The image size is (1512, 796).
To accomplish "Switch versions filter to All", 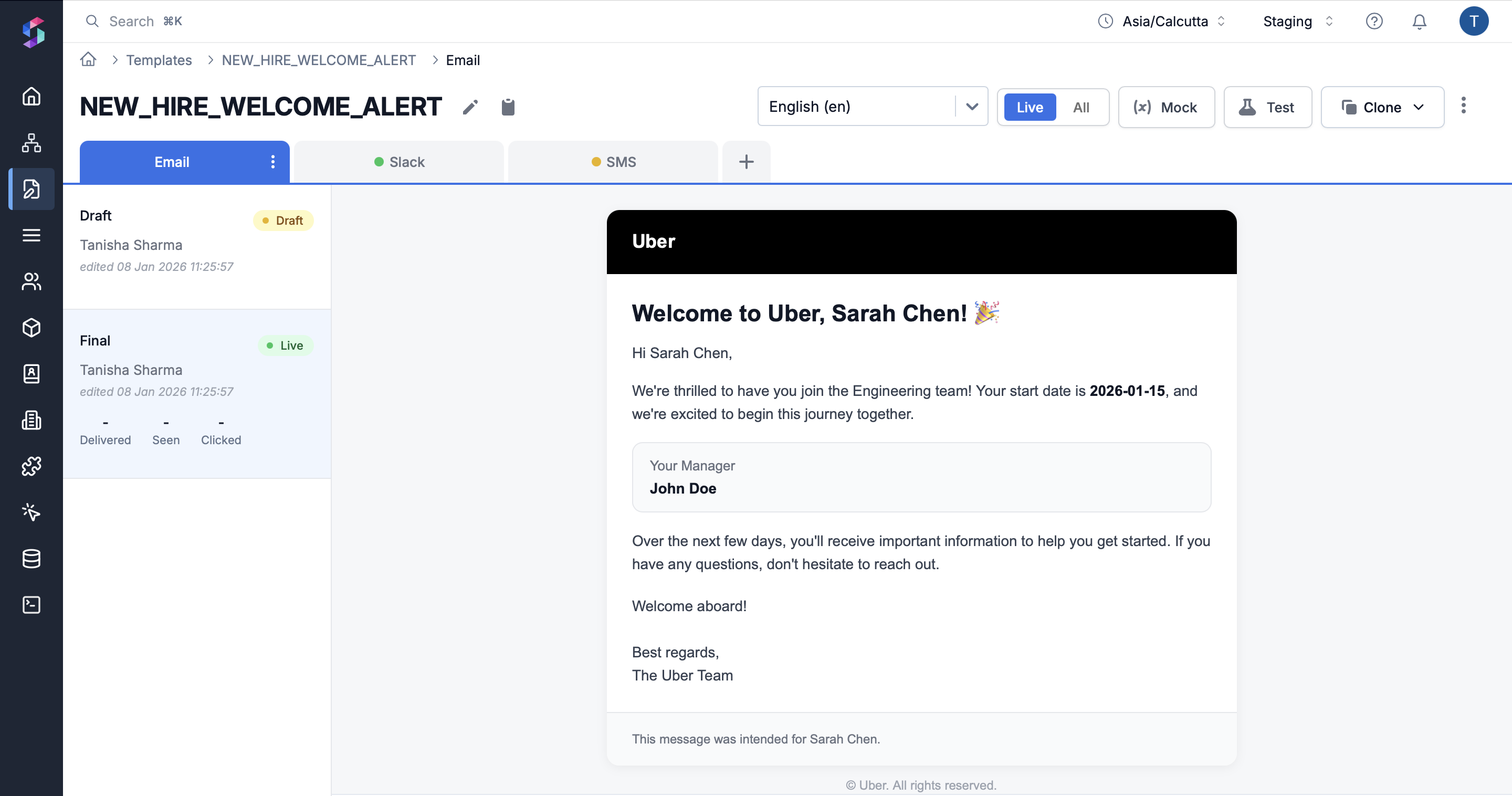I will [x=1080, y=107].
